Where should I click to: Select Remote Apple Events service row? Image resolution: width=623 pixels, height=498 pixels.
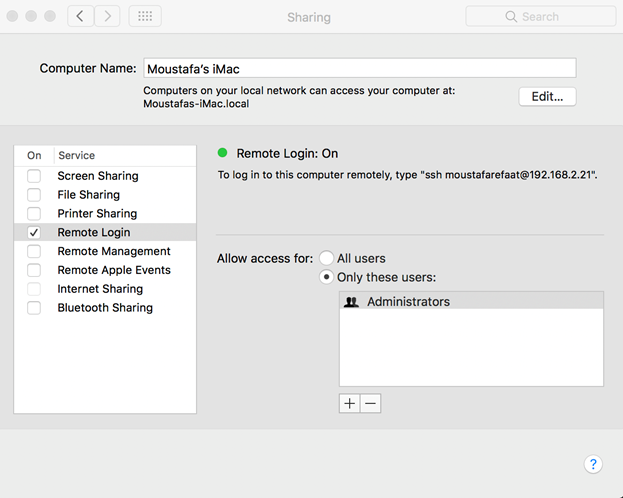[113, 270]
